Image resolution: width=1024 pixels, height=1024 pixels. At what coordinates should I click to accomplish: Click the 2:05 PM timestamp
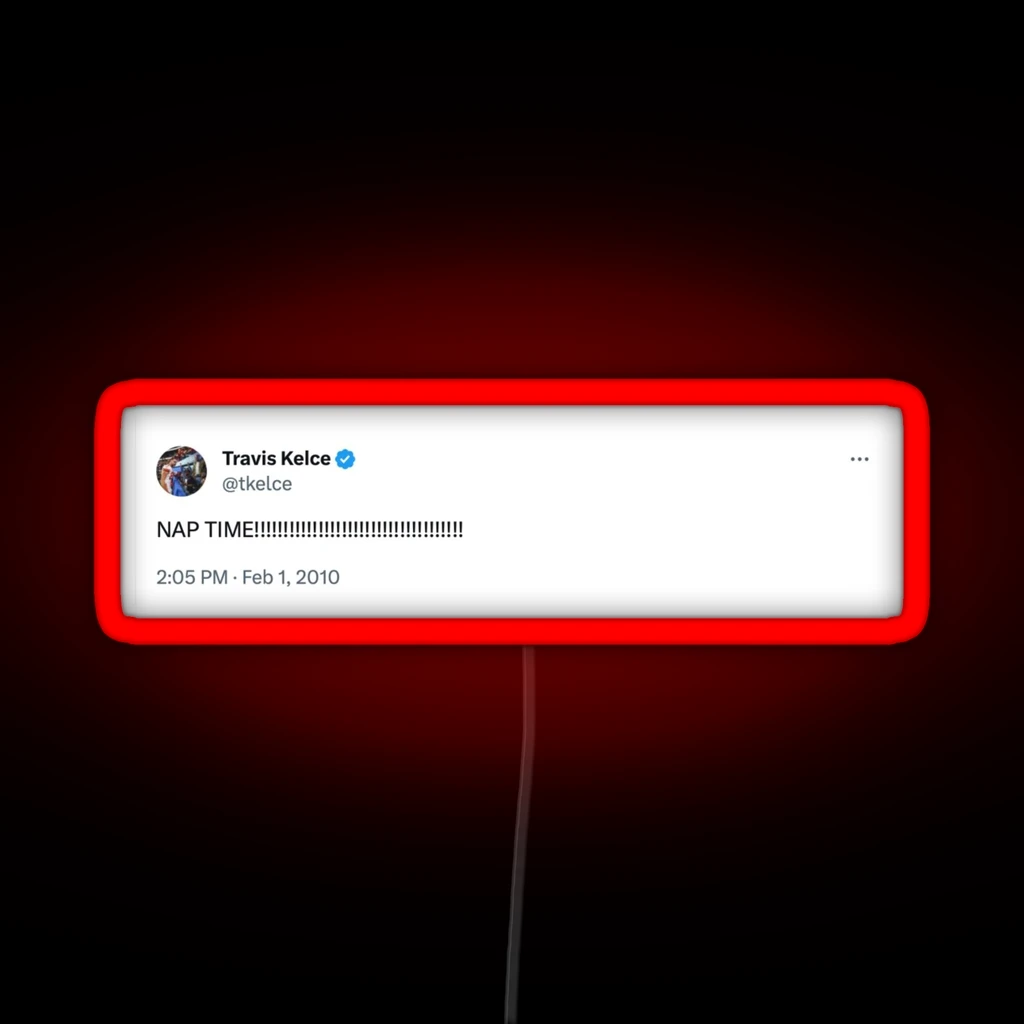pos(192,577)
